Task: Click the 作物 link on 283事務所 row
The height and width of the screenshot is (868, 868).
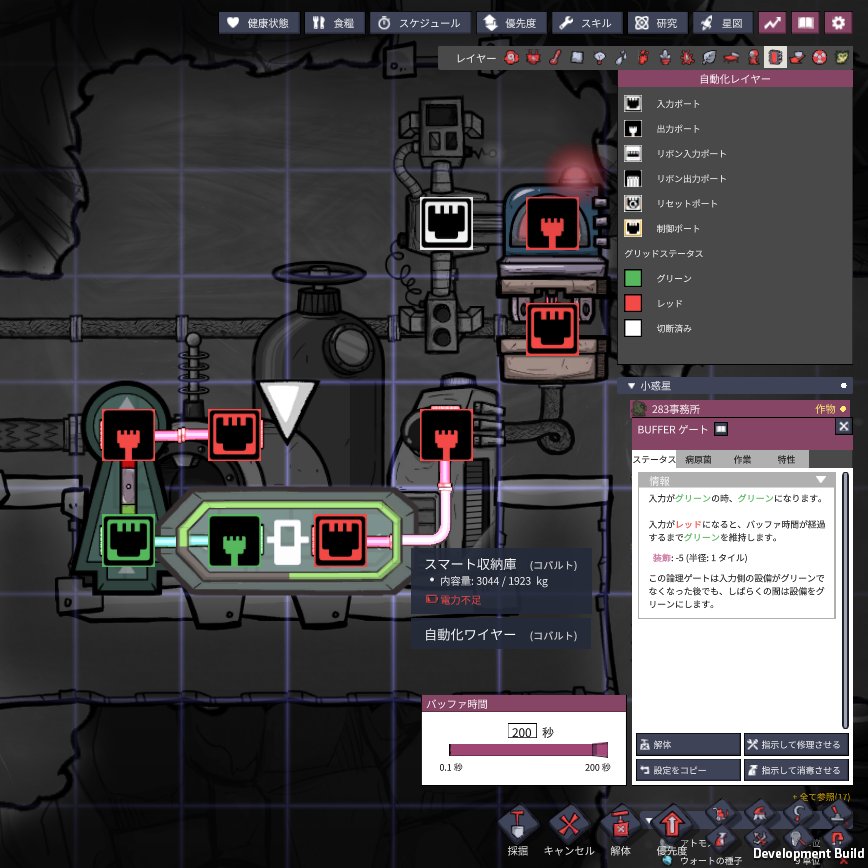Action: [825, 409]
